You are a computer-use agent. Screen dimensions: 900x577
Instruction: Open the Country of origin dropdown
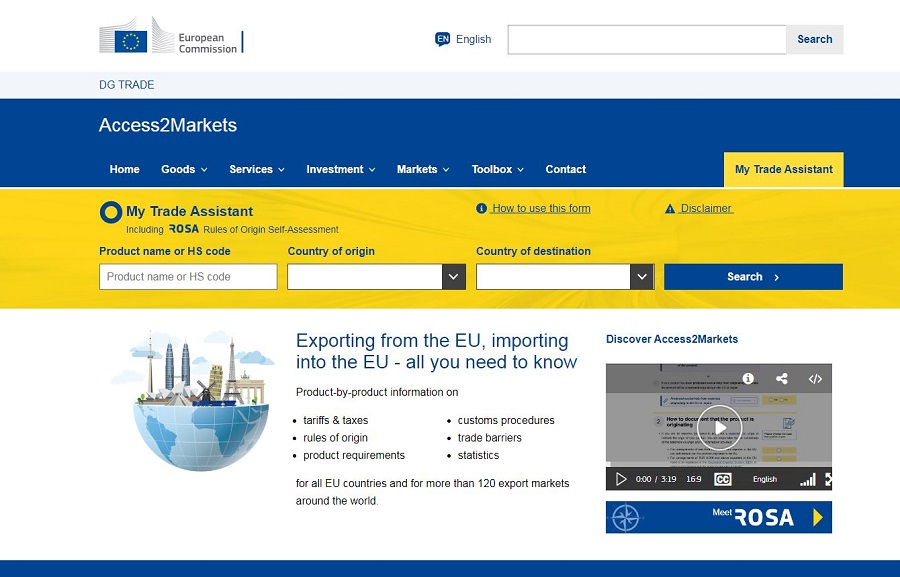coord(453,277)
